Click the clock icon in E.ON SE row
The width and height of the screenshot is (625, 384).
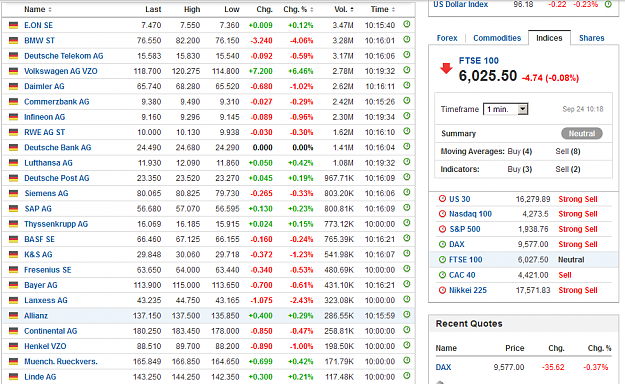tap(407, 24)
